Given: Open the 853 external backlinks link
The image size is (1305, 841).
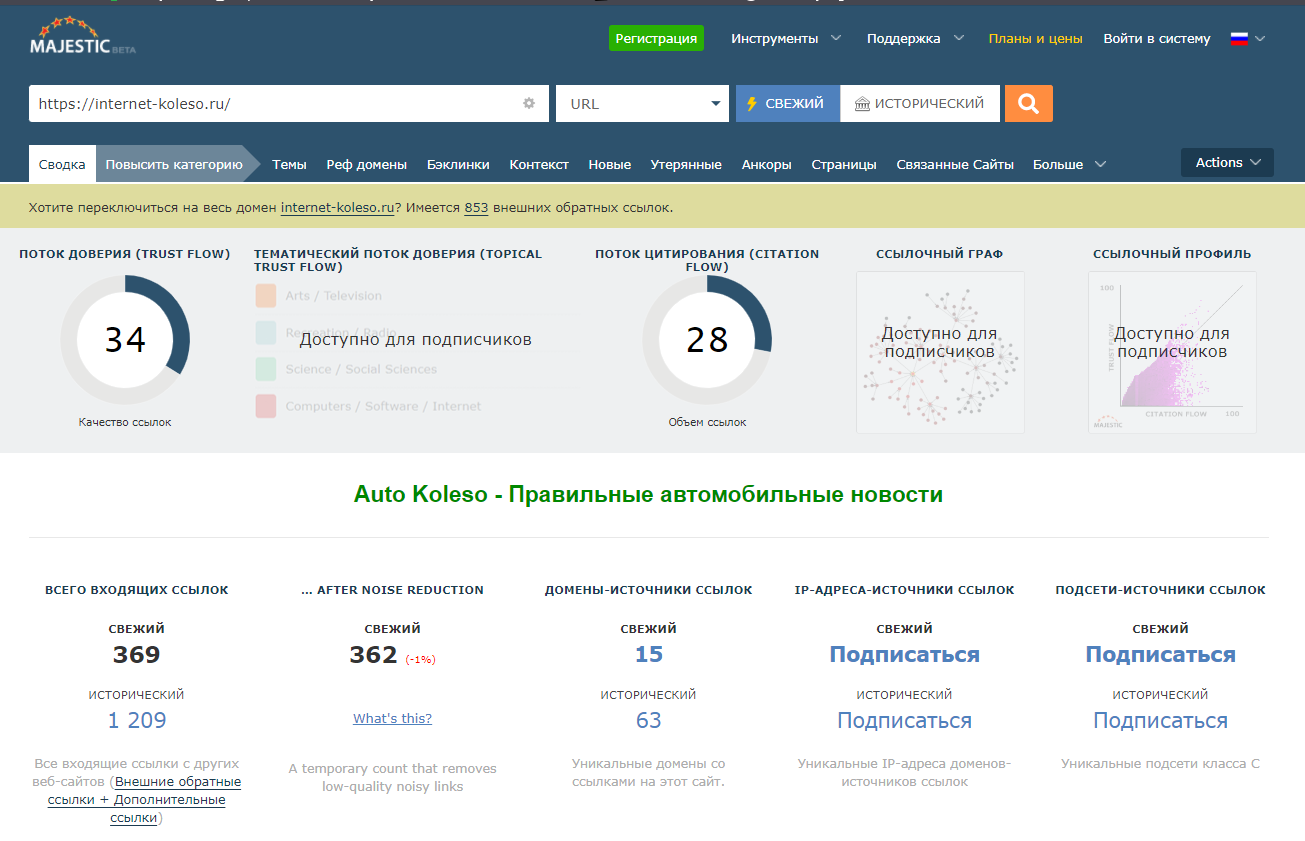Looking at the screenshot, I should (476, 208).
